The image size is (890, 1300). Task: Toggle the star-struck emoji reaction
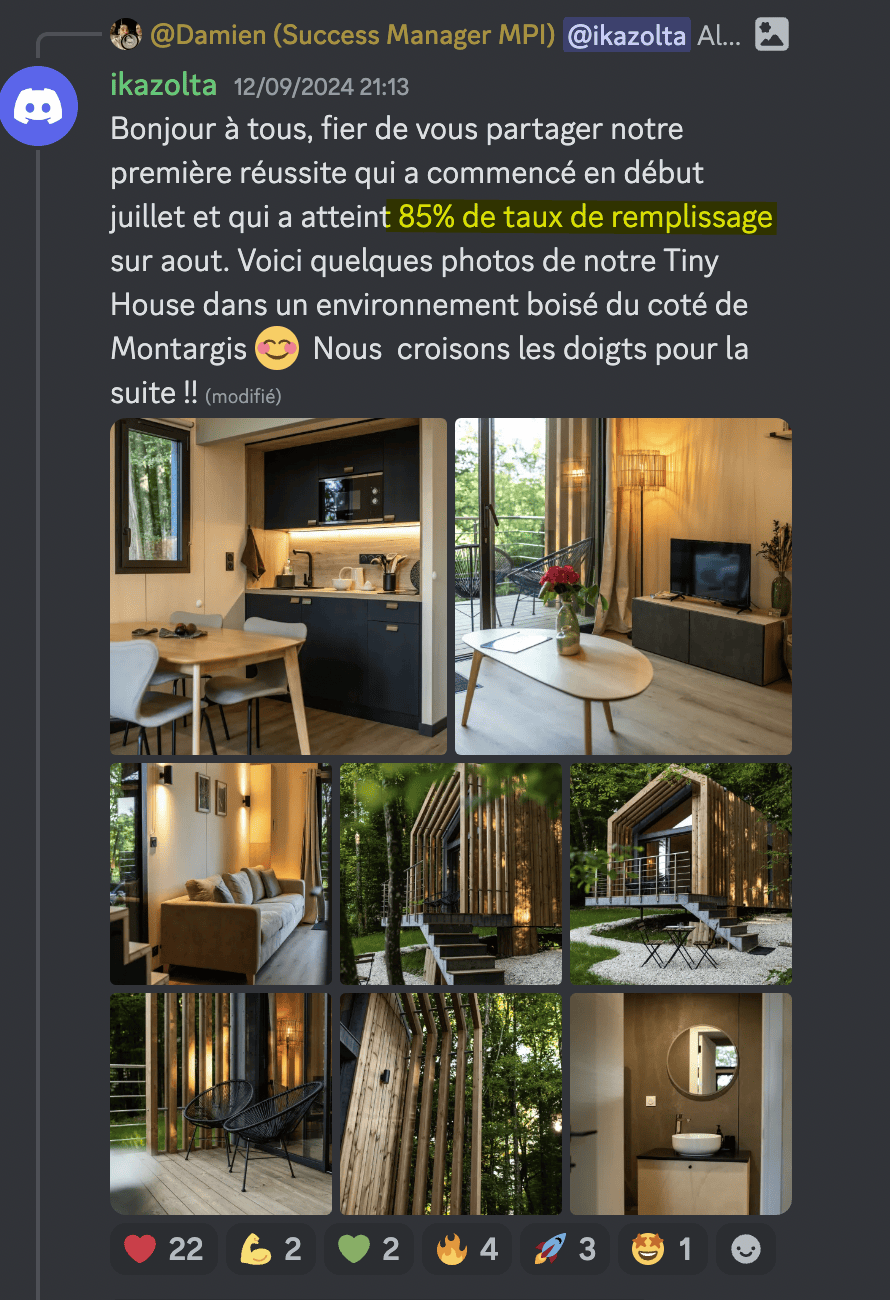[662, 1248]
